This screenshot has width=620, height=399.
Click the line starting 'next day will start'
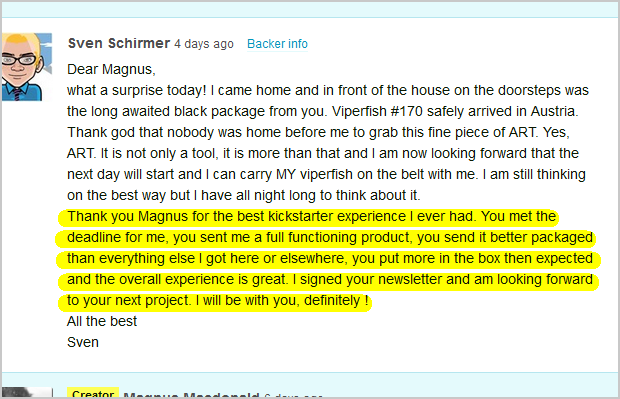click(326, 174)
